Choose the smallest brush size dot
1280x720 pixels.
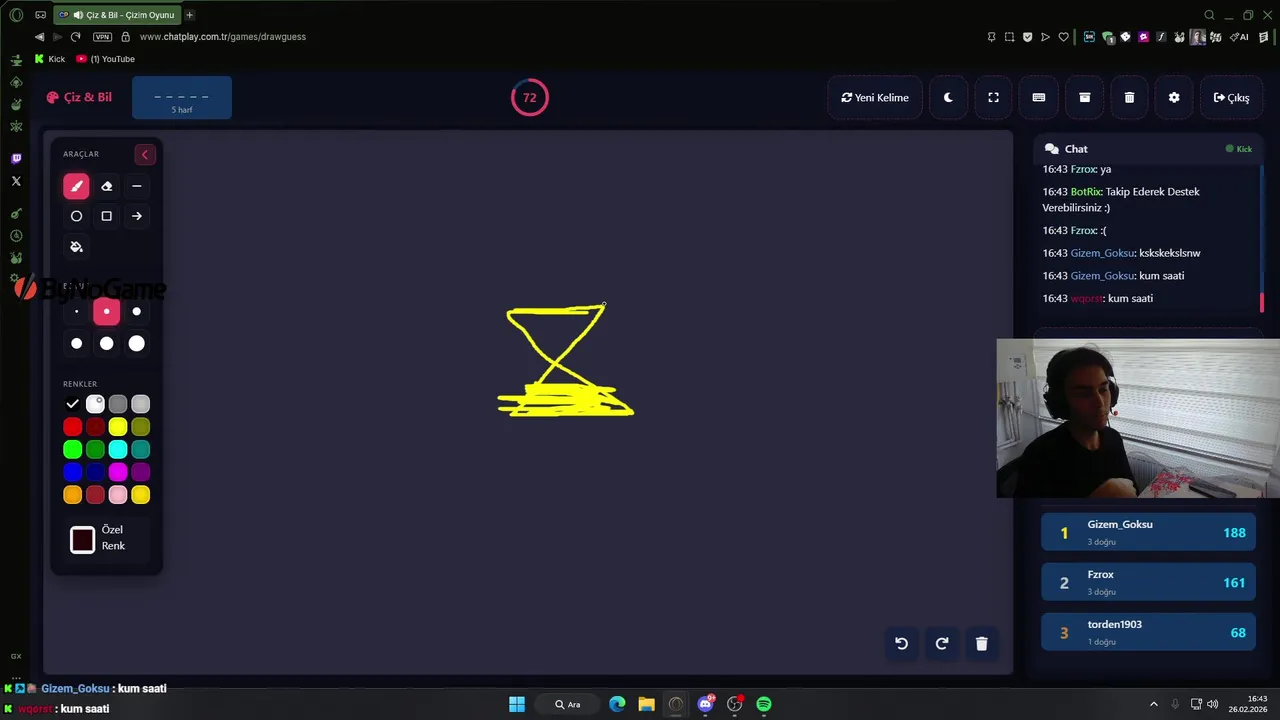[x=76, y=311]
